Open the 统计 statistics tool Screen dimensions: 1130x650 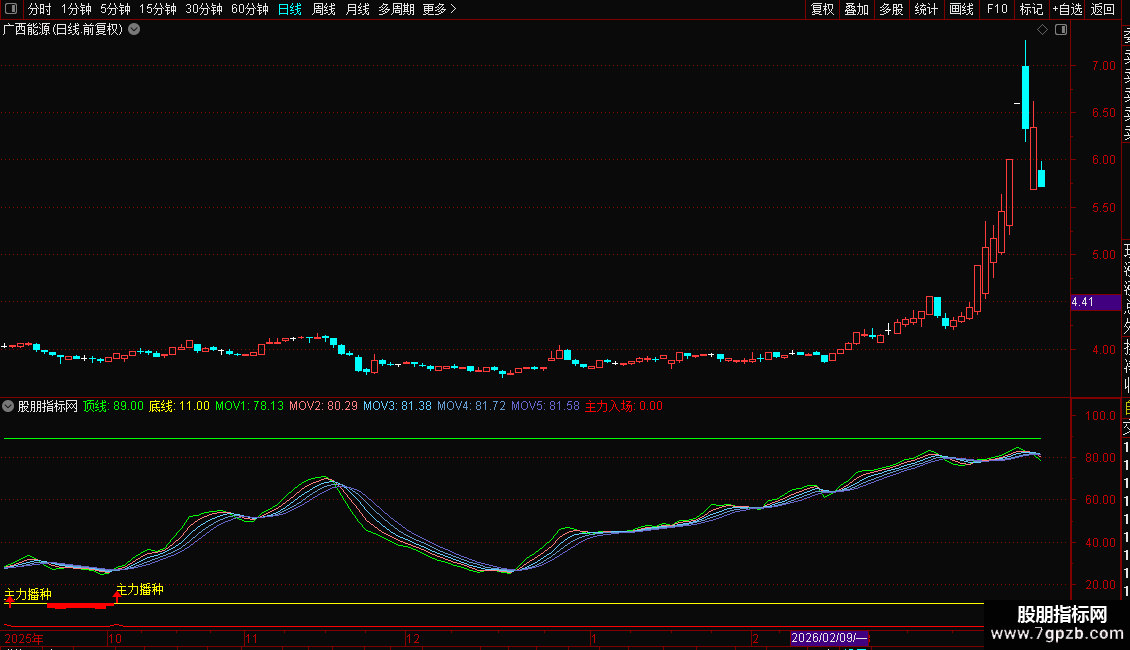(x=926, y=9)
